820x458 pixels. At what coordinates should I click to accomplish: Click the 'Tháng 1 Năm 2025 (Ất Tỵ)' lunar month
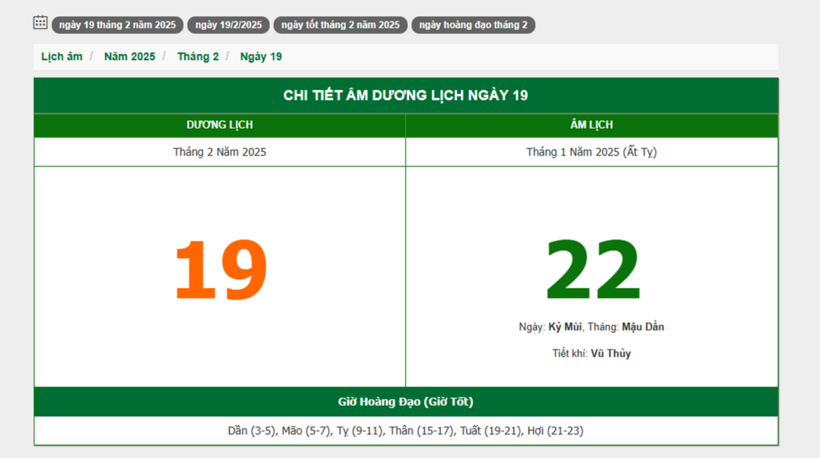tap(592, 152)
